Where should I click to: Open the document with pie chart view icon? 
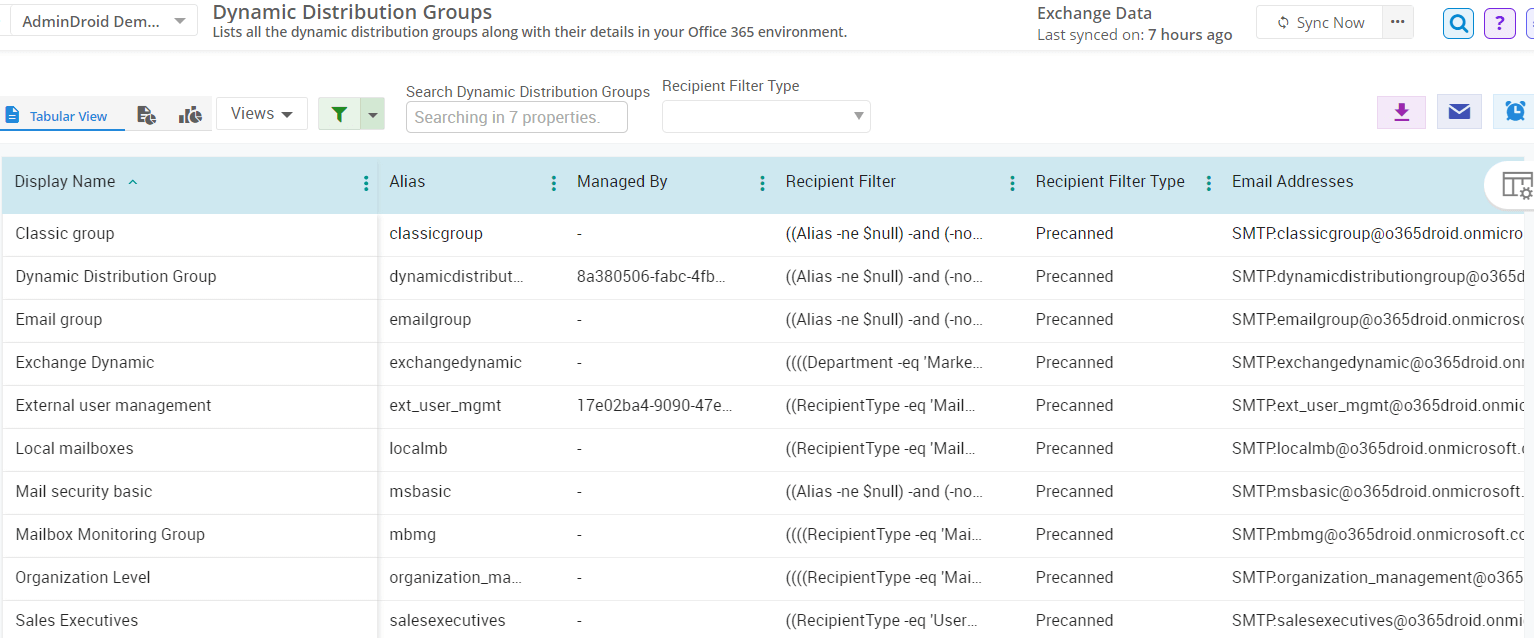pos(147,115)
